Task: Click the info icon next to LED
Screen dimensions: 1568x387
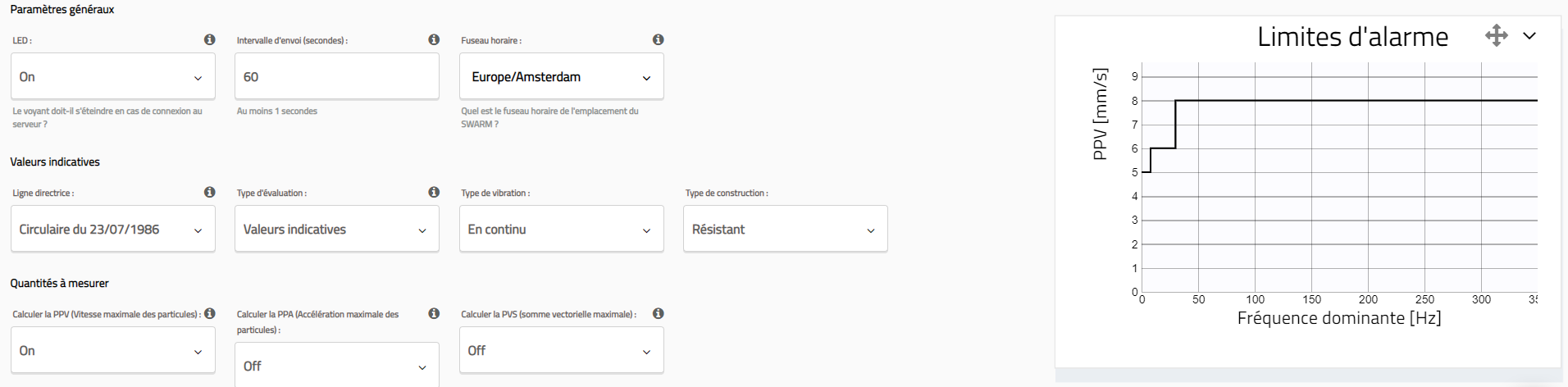Action: click(x=210, y=39)
